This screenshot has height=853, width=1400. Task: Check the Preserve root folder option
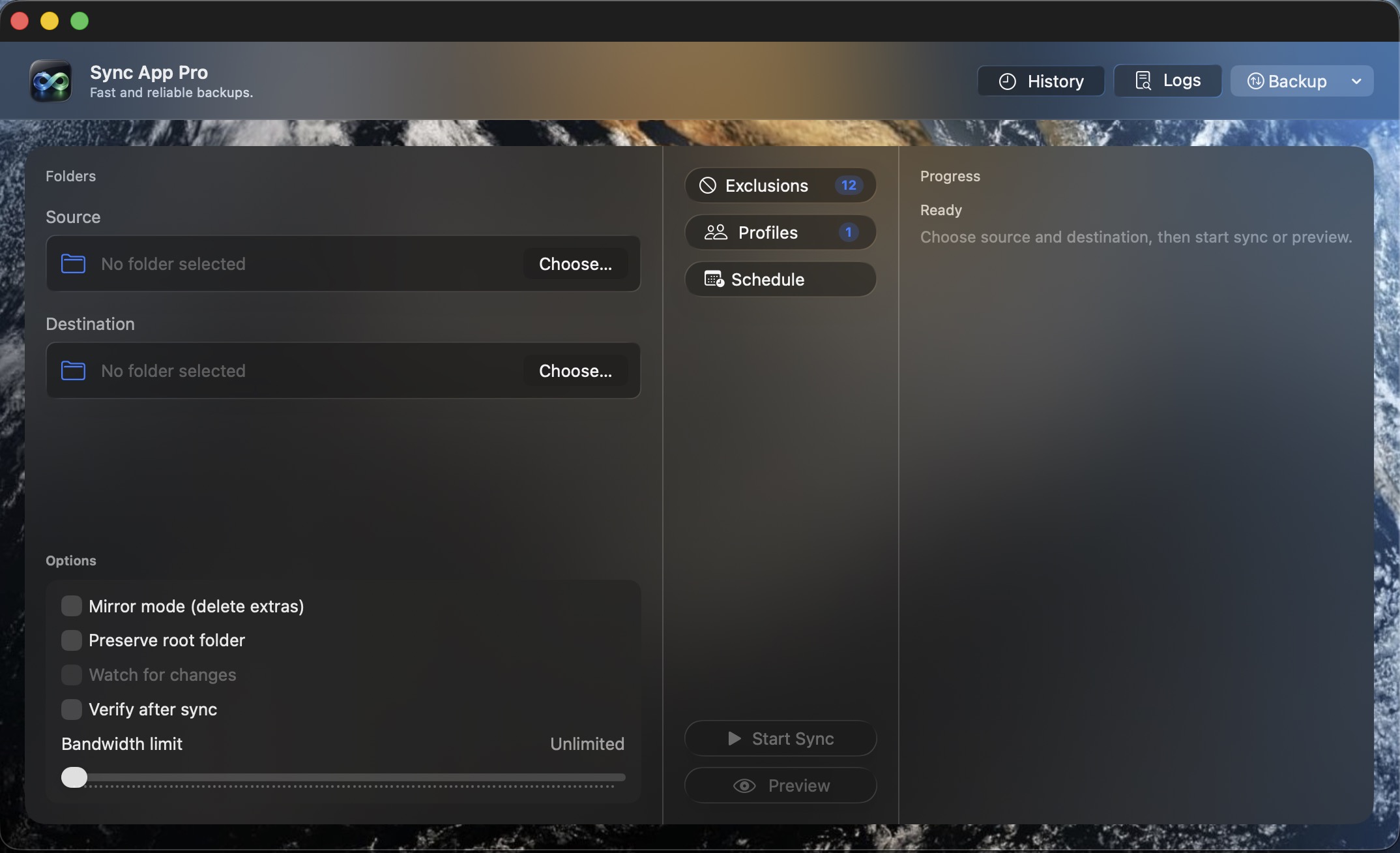pyautogui.click(x=72, y=640)
